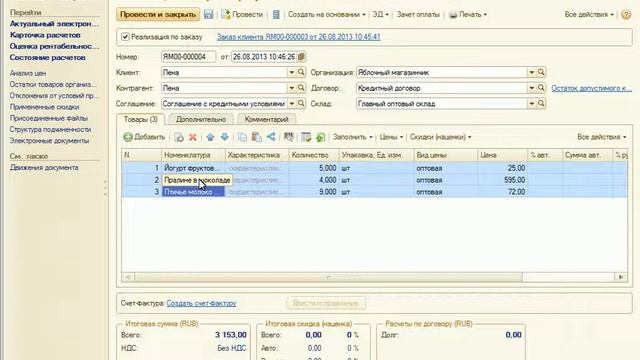Expand the Договор dropdown arrow
Viewport: 640px width, 360px height.
pos(531,88)
